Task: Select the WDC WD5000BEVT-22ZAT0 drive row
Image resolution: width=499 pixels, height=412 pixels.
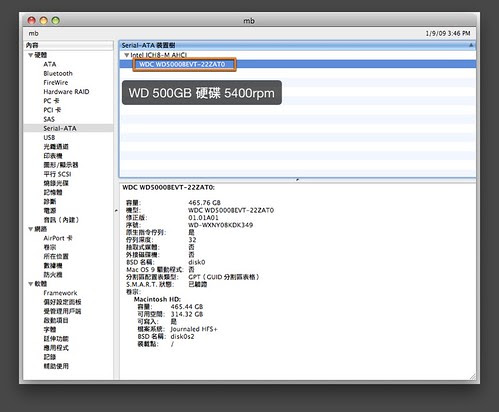Action: (x=297, y=64)
